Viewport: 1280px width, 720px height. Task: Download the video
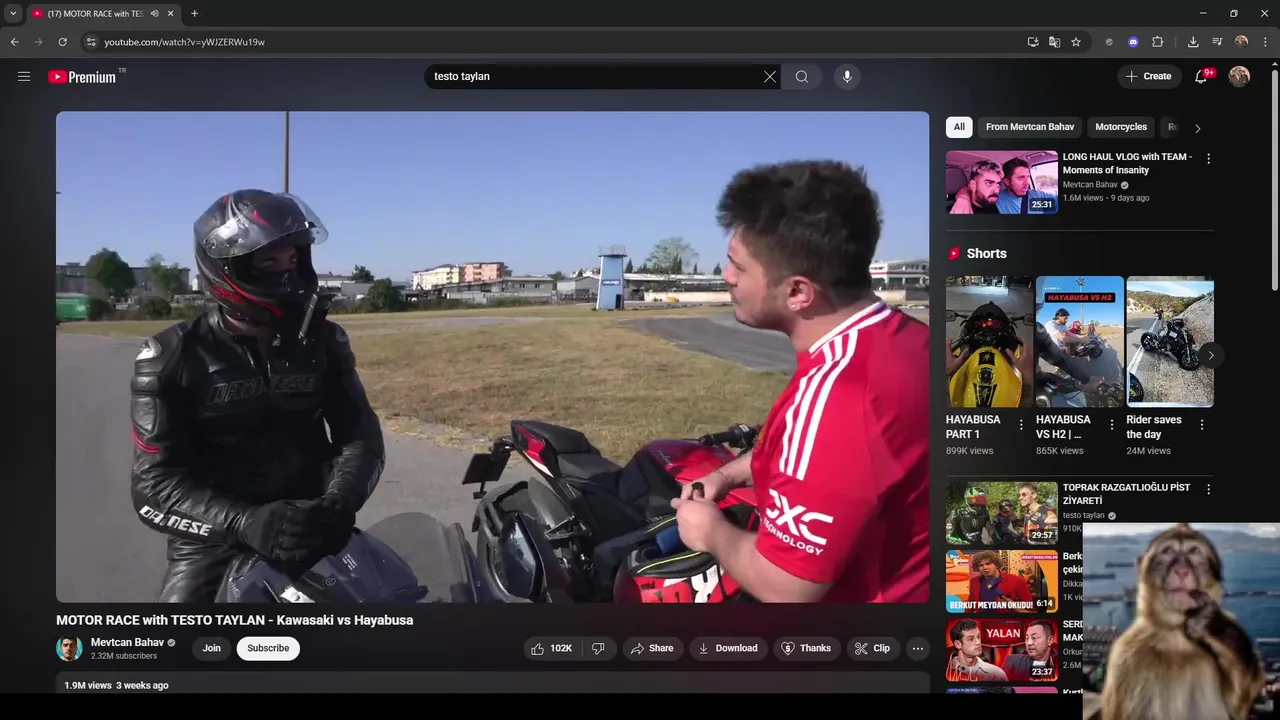tap(728, 648)
